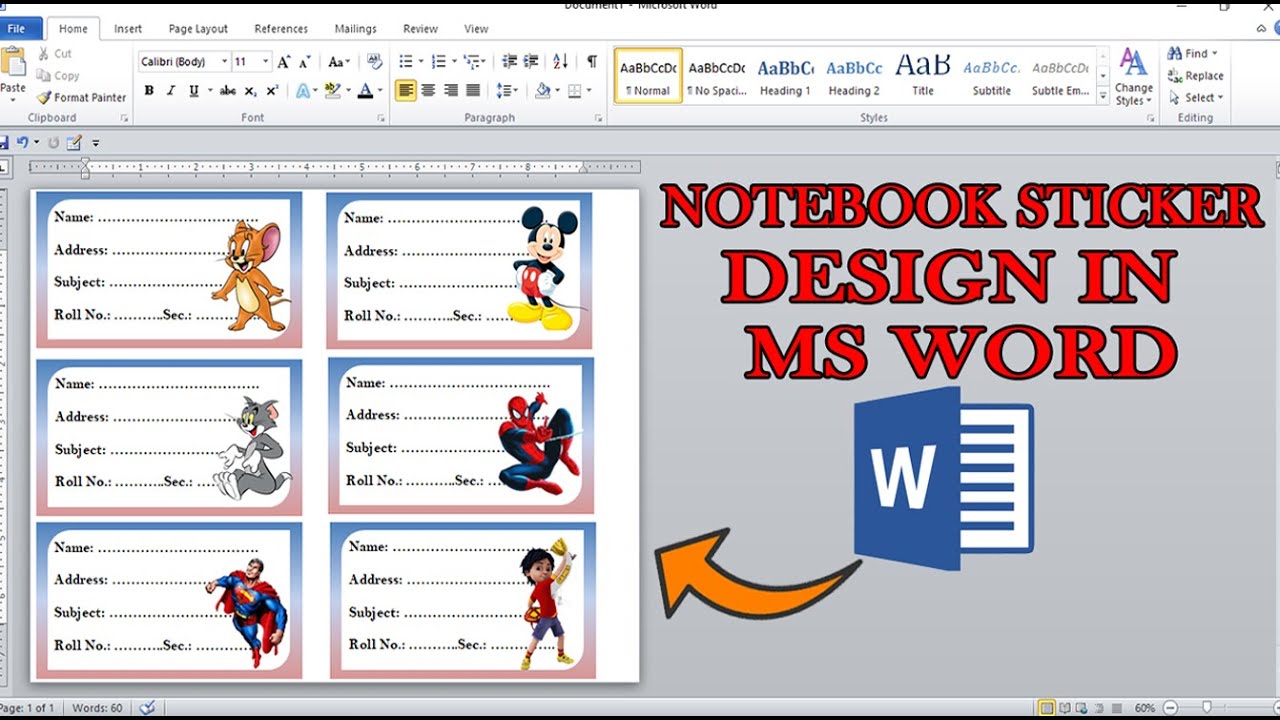The height and width of the screenshot is (720, 1280).
Task: Toggle Subscript formatting
Action: point(251,91)
